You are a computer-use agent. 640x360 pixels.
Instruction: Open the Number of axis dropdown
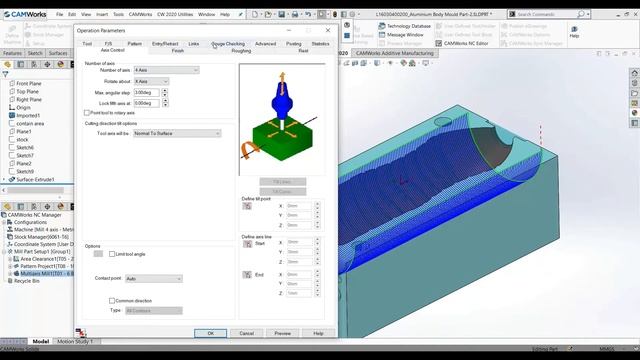(x=167, y=70)
